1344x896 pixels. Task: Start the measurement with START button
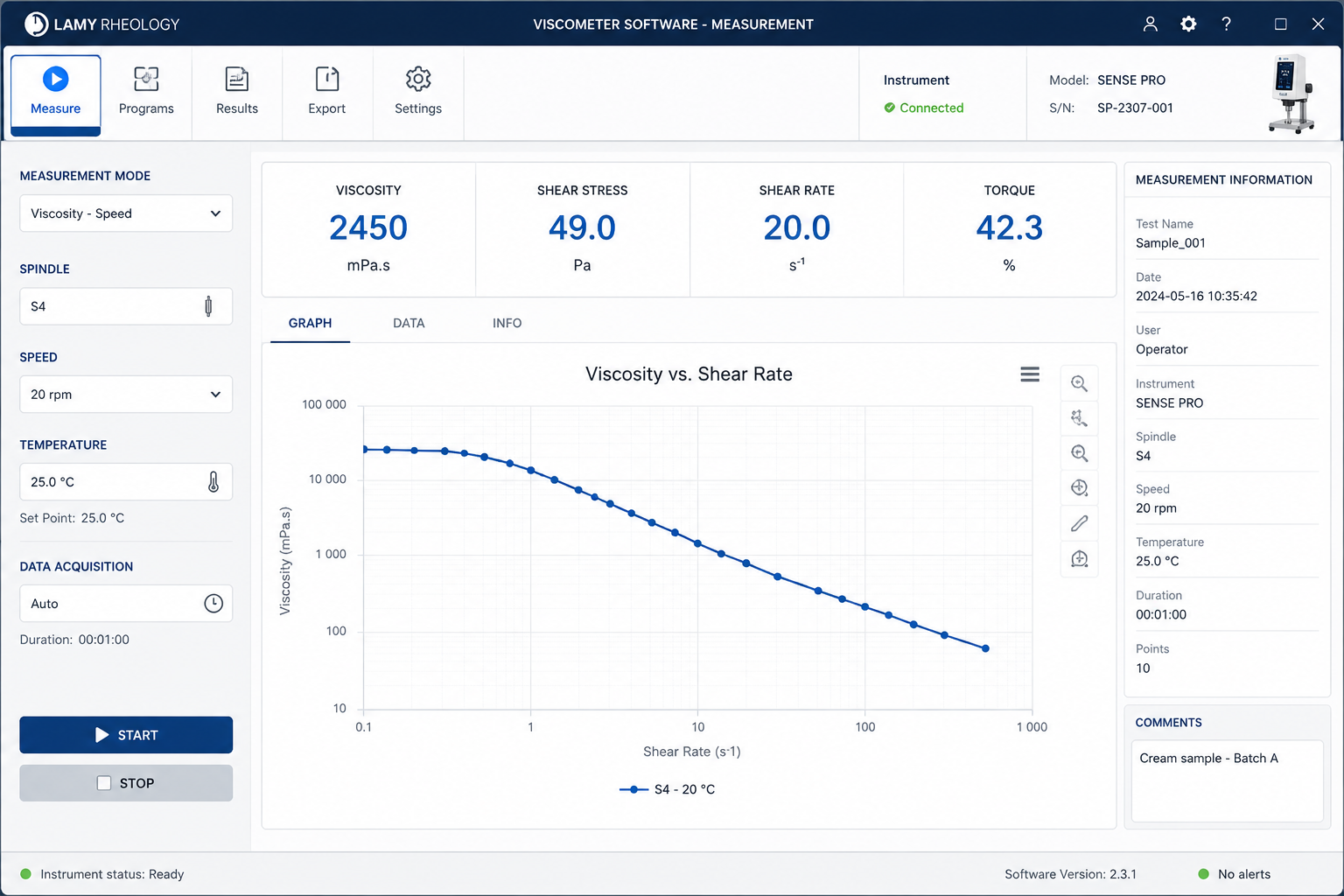tap(126, 735)
